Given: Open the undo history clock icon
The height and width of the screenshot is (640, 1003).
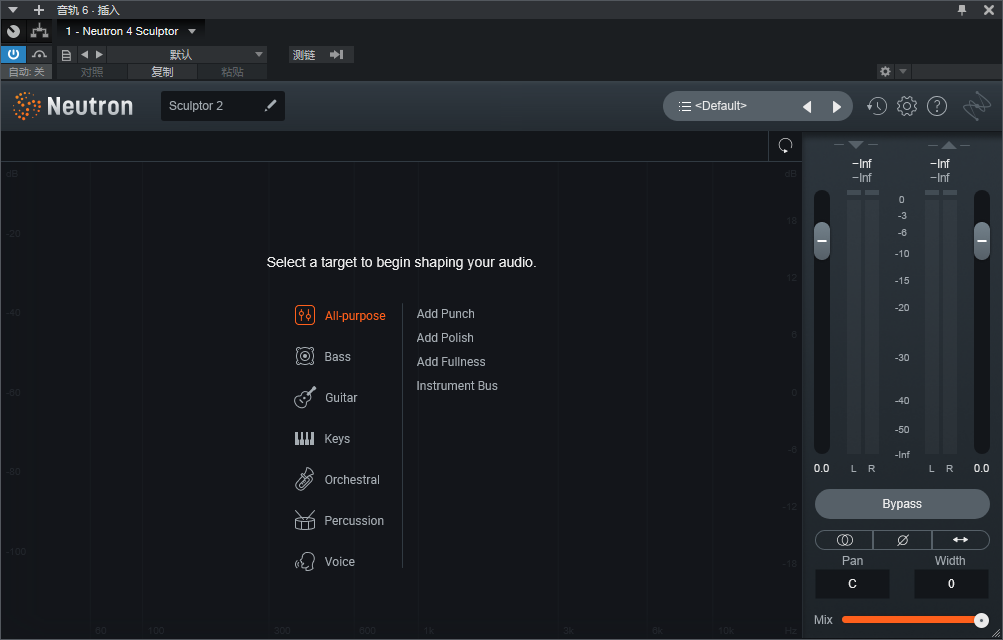Looking at the screenshot, I should tap(877, 106).
